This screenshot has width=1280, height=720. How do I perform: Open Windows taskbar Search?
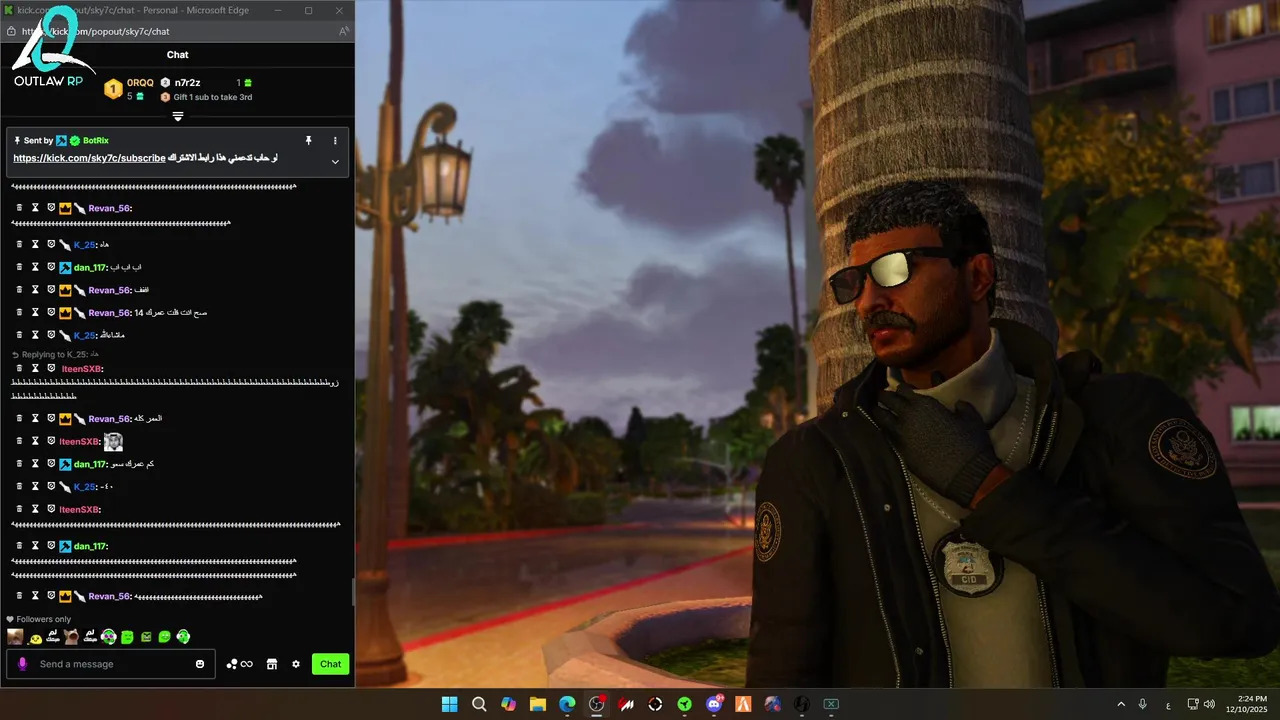479,704
